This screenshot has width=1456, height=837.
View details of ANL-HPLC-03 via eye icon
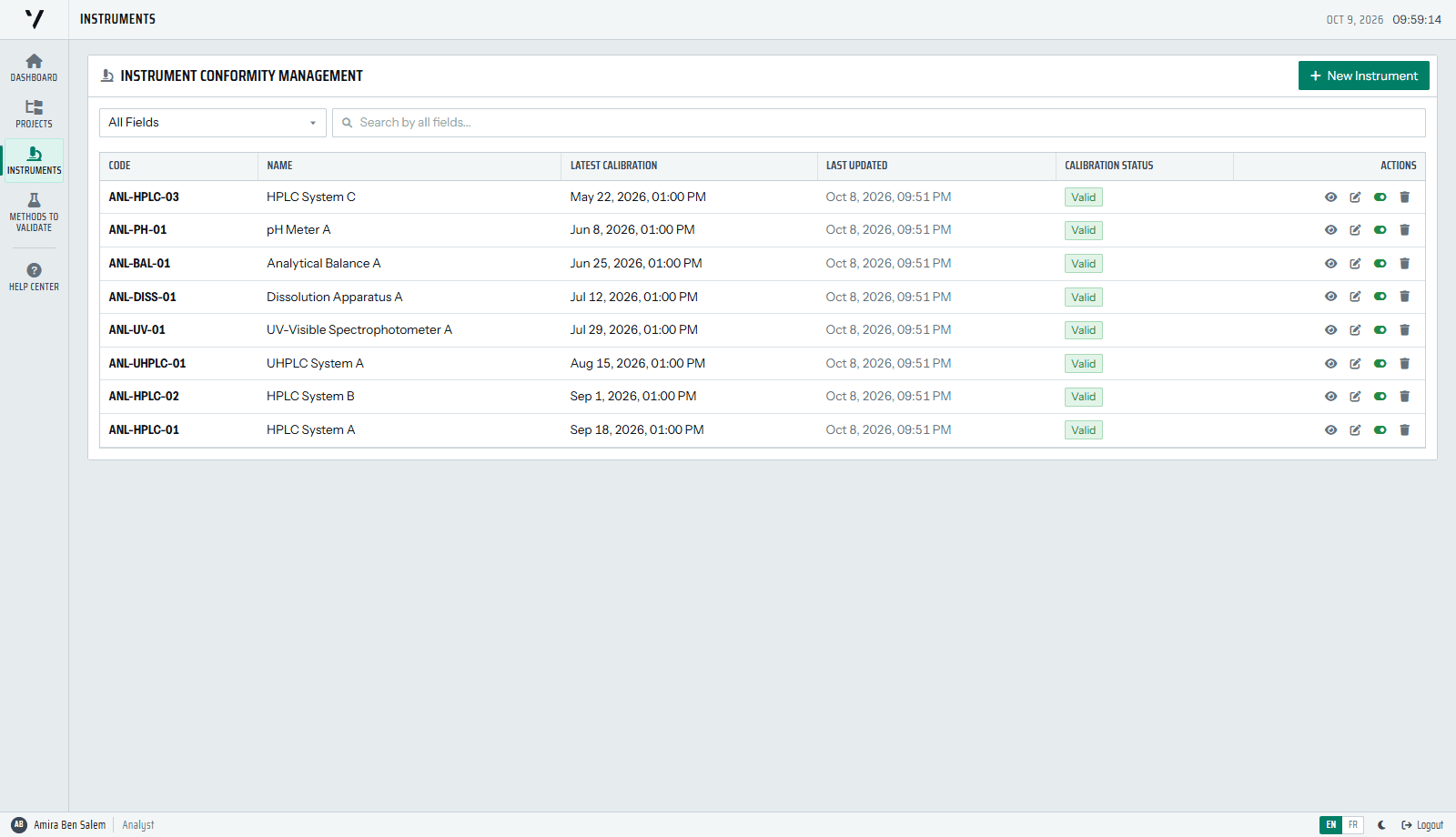point(1330,197)
